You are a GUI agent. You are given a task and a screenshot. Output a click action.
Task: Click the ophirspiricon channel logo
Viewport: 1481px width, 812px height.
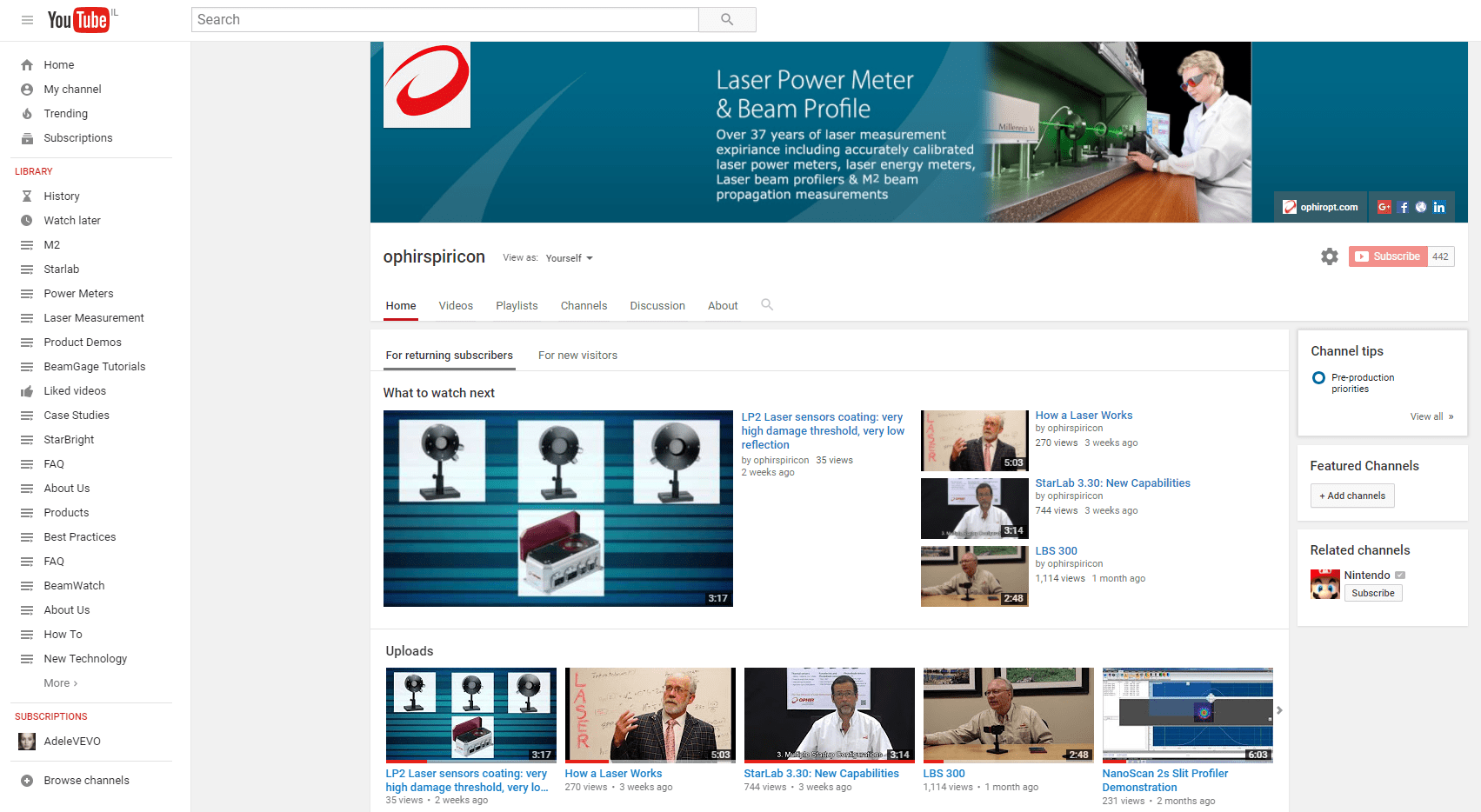(427, 85)
